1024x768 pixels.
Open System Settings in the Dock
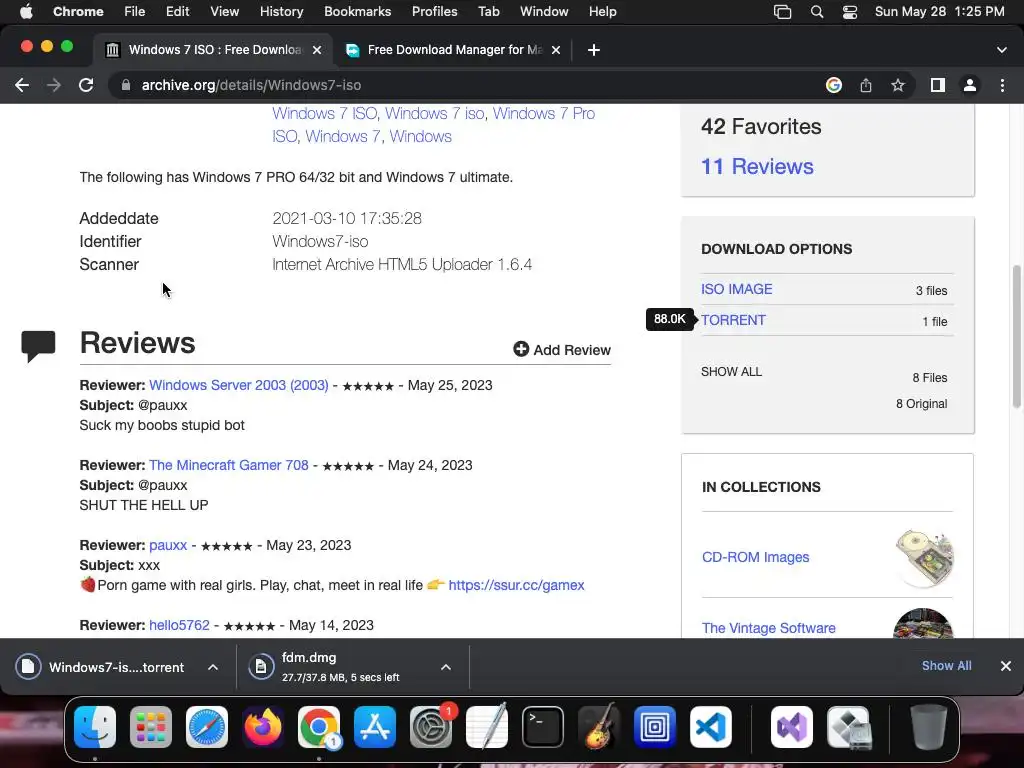431,726
